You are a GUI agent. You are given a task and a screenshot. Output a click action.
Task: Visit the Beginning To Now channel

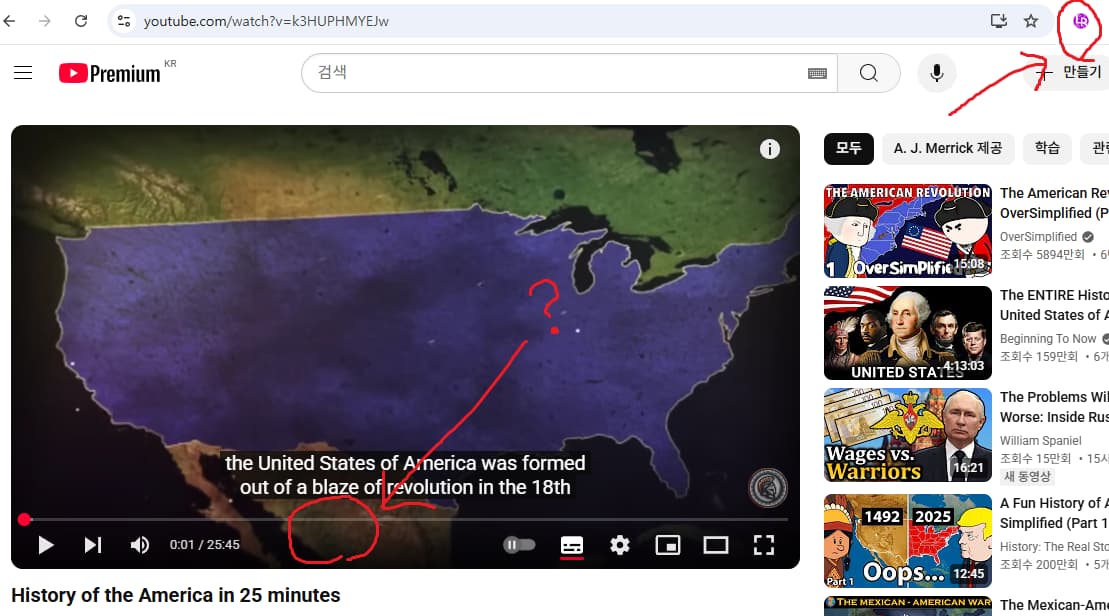pyautogui.click(x=1048, y=339)
